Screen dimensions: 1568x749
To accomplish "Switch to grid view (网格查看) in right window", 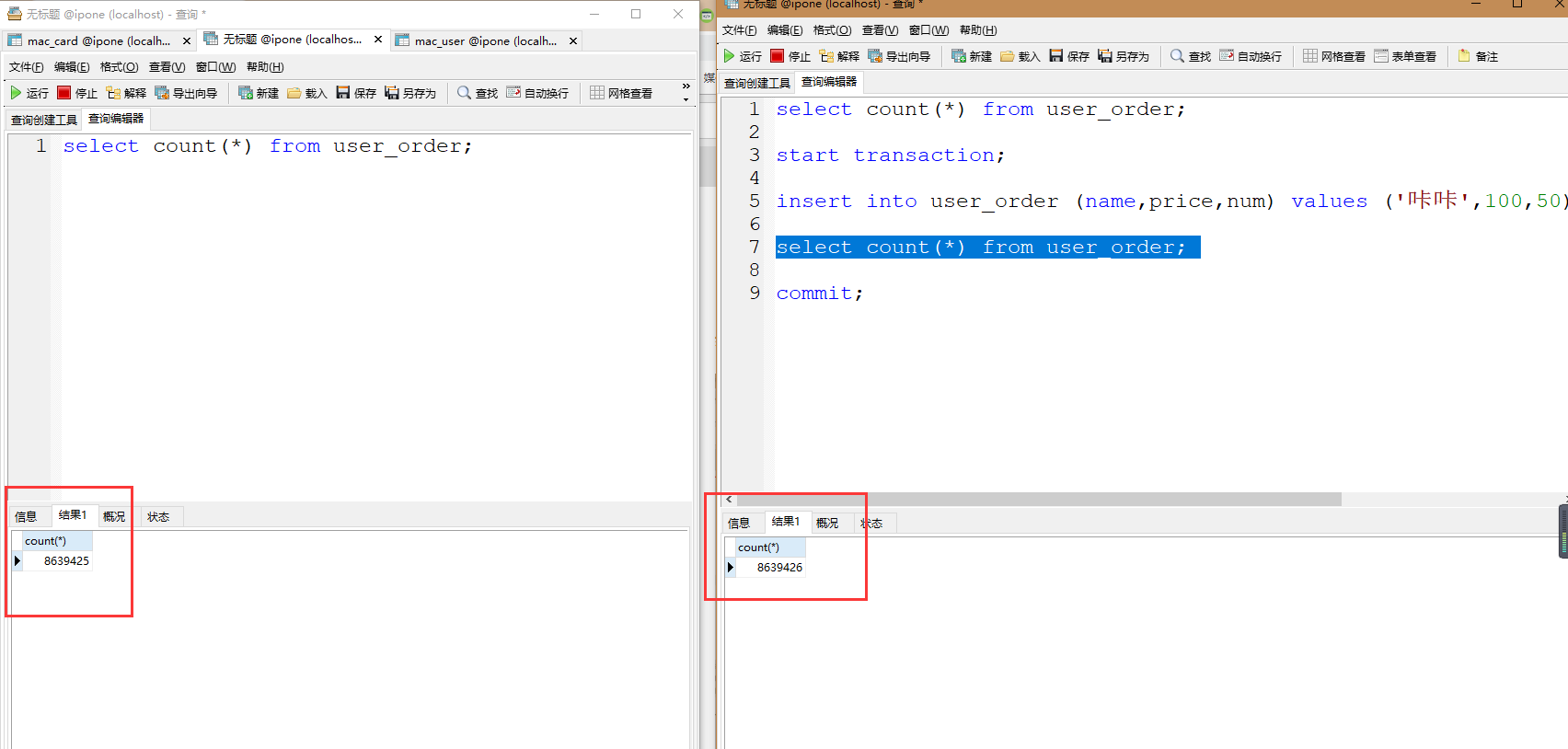I will pos(1334,56).
